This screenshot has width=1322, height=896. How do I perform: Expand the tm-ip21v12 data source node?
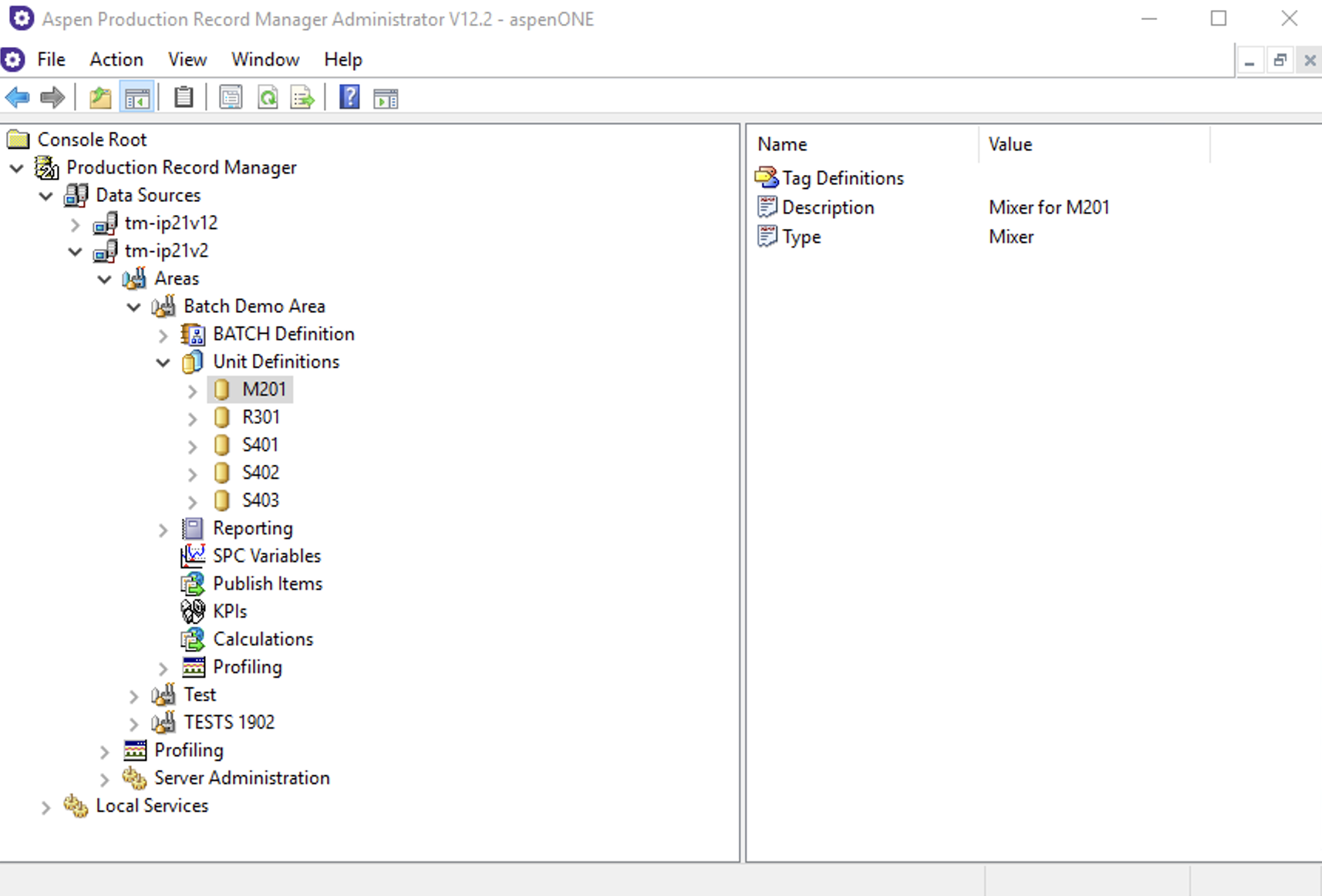tap(75, 224)
